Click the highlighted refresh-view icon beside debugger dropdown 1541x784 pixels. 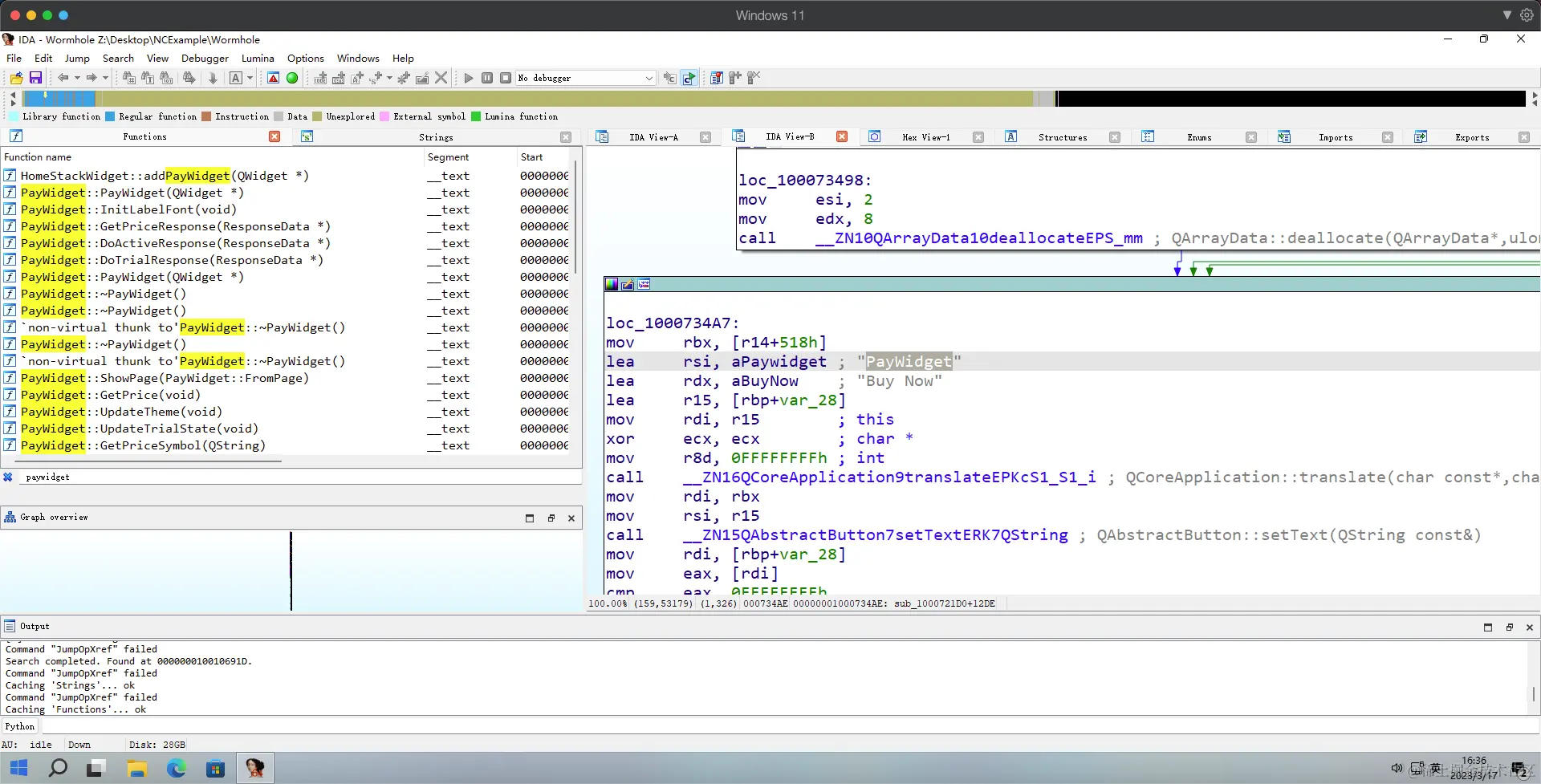(x=689, y=78)
